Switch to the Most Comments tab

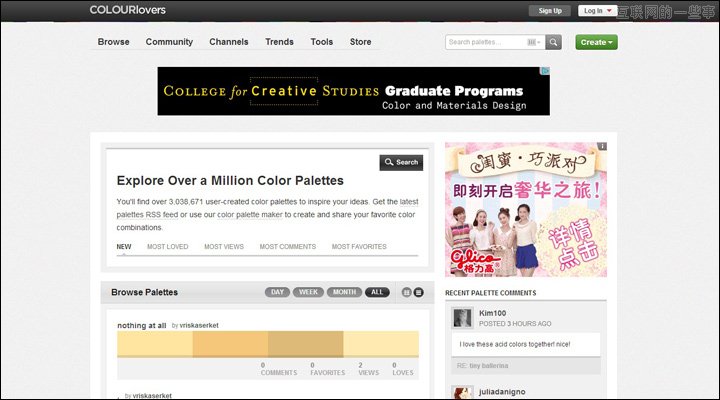(288, 246)
